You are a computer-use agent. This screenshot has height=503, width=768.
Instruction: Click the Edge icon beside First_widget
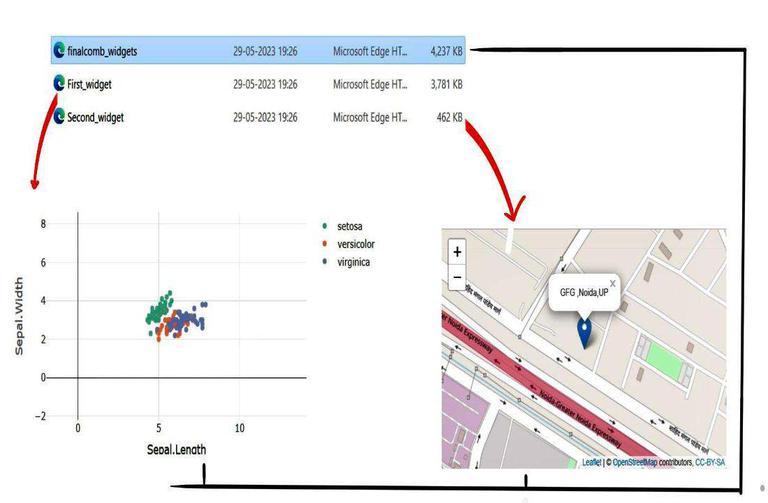59,83
